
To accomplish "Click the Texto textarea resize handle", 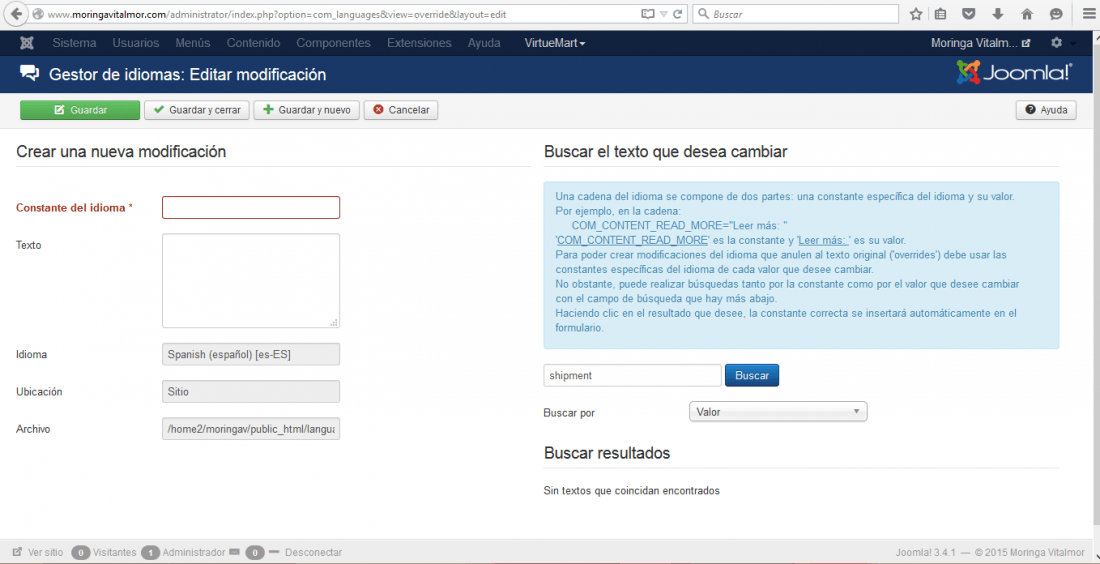I will 335,323.
